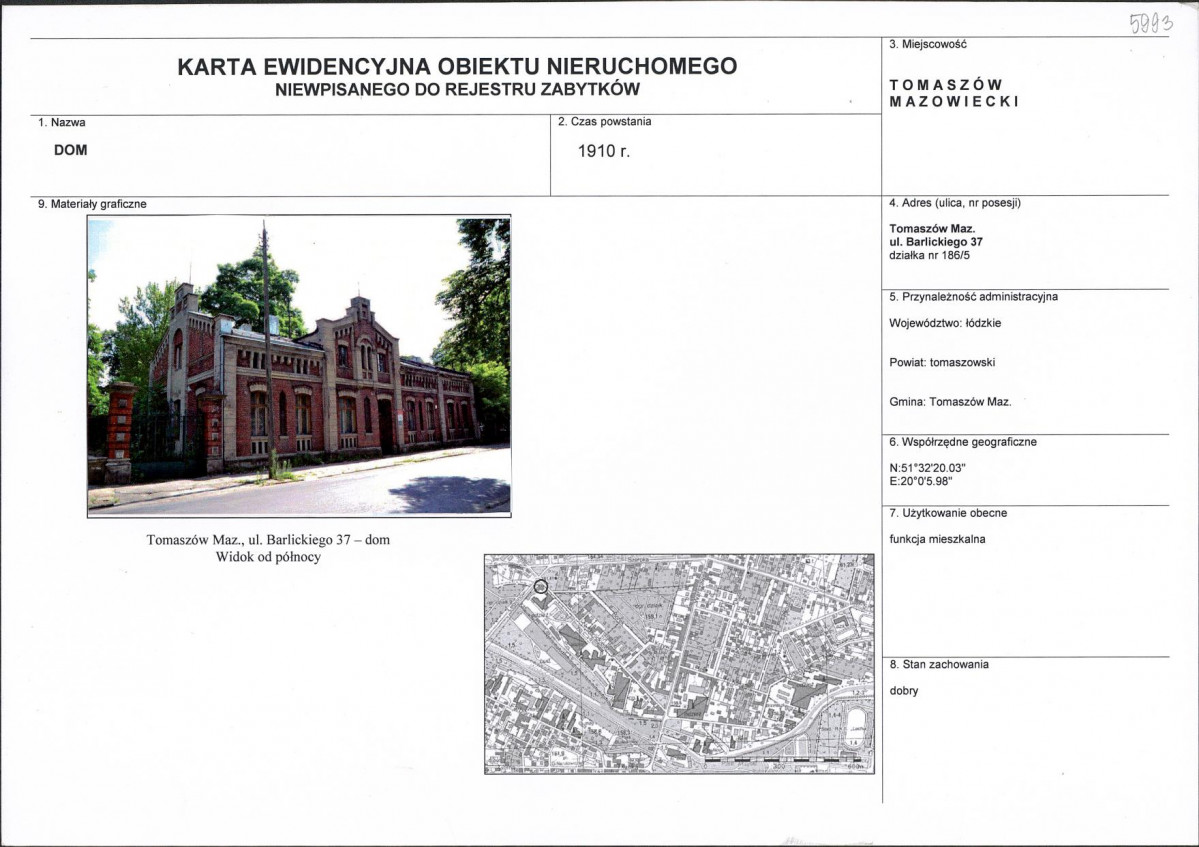Click the site location map image
Viewport: 1199px width, 847px height.
pos(679,664)
